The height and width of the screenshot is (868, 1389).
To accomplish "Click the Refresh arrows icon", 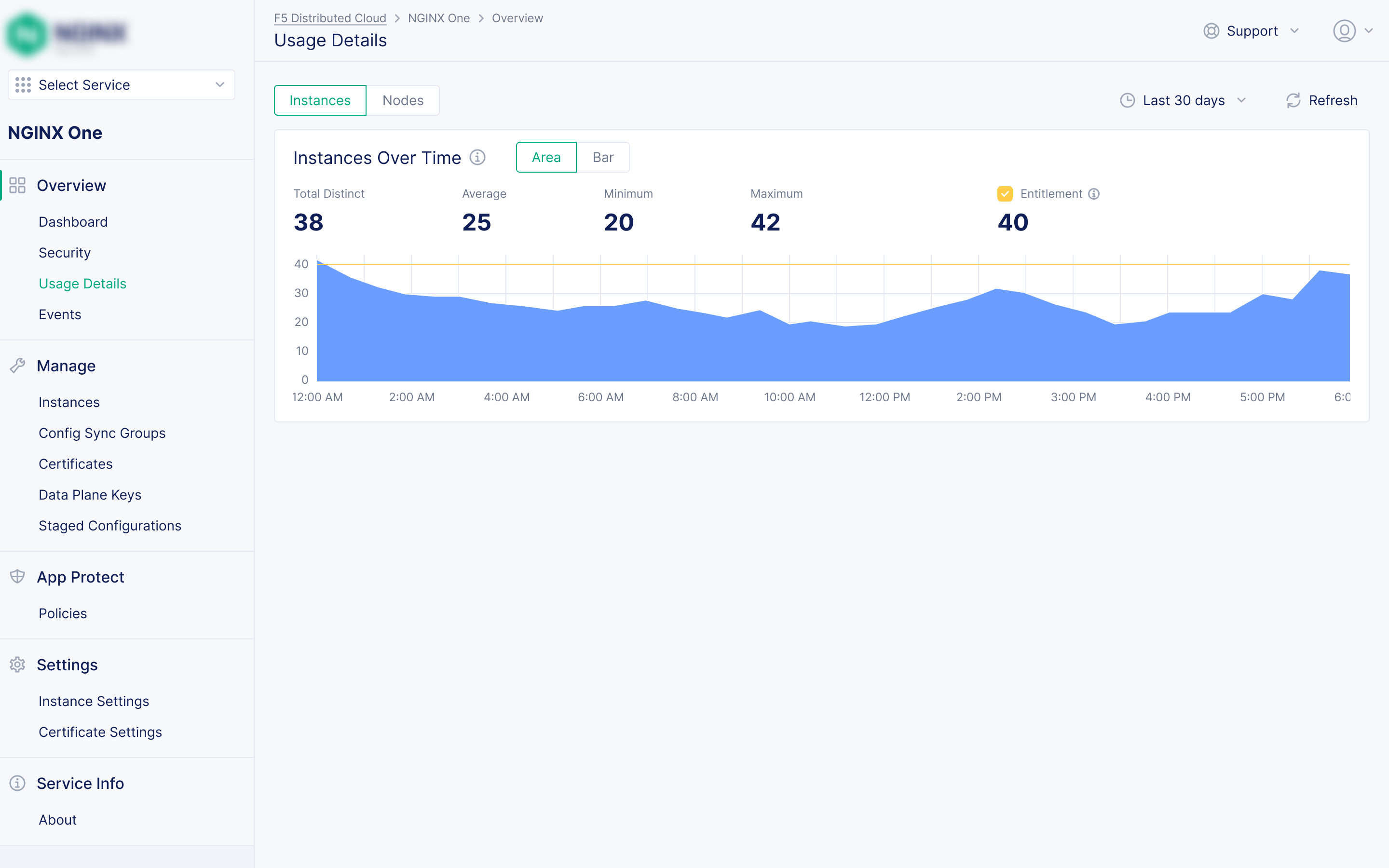I will (x=1293, y=100).
